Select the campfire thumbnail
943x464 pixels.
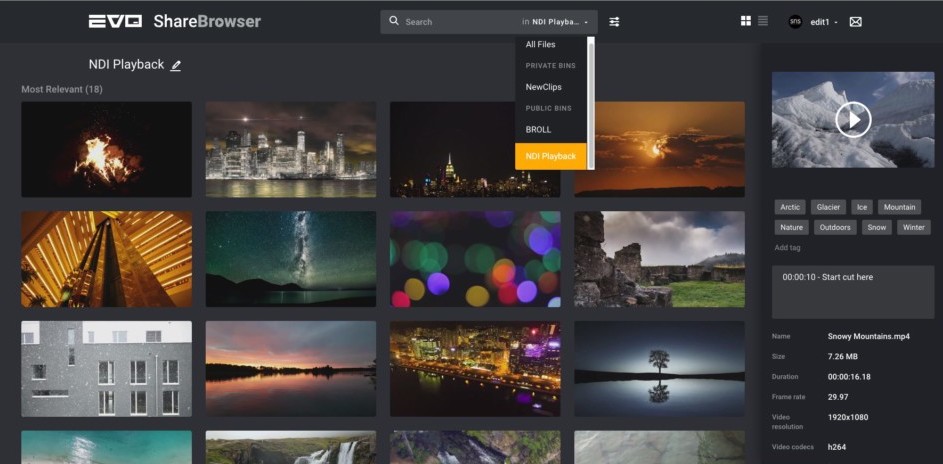(x=106, y=149)
